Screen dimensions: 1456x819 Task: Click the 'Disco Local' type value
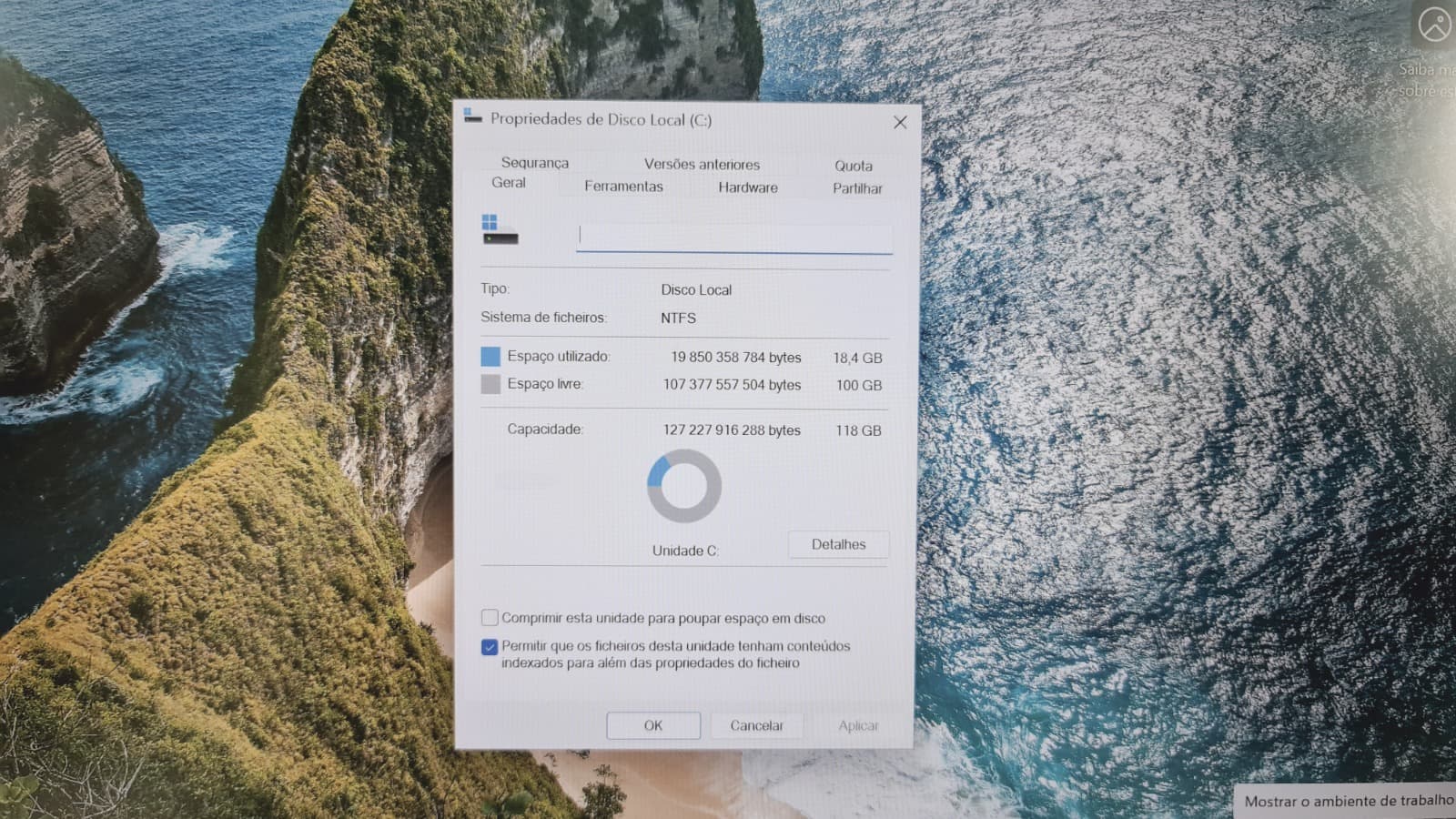(x=696, y=289)
